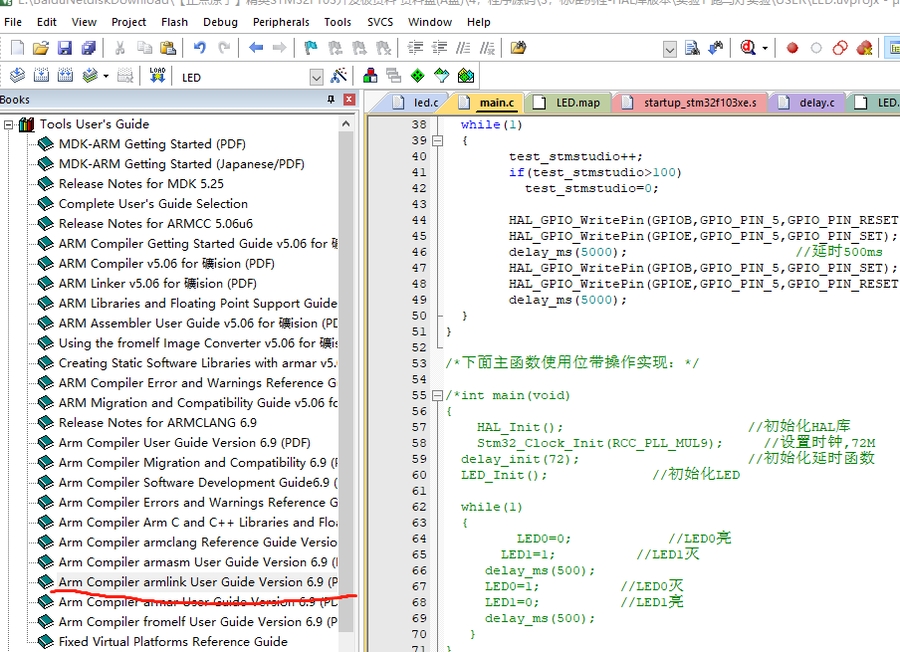900x652 pixels.
Task: Toggle the bookmark flag icon
Action: (x=310, y=48)
